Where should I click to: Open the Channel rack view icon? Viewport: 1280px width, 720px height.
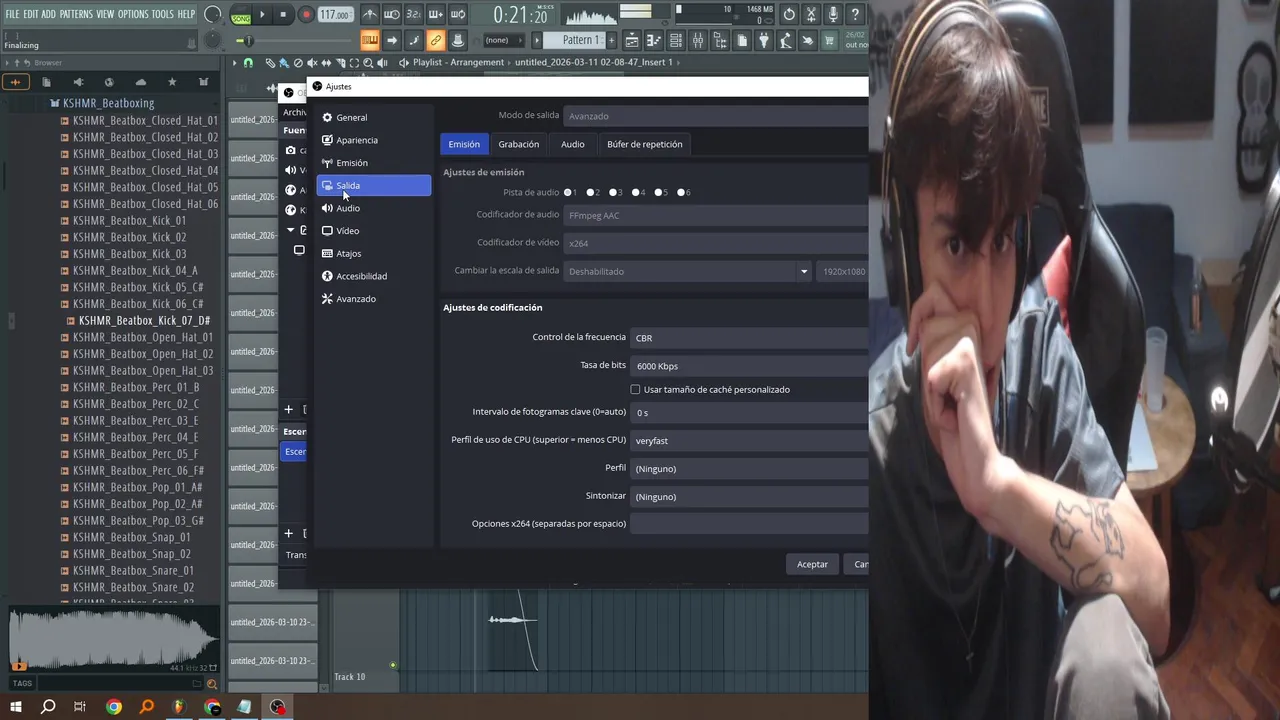pyautogui.click(x=676, y=41)
